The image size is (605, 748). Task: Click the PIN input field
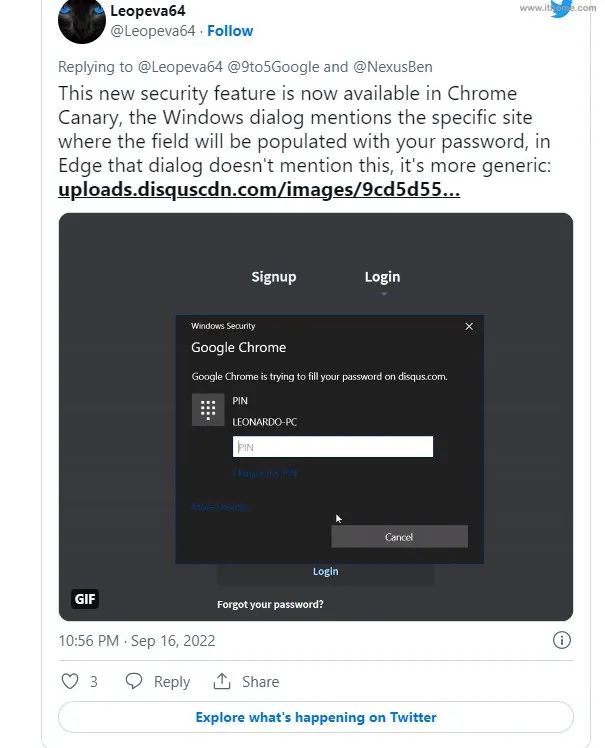333,447
